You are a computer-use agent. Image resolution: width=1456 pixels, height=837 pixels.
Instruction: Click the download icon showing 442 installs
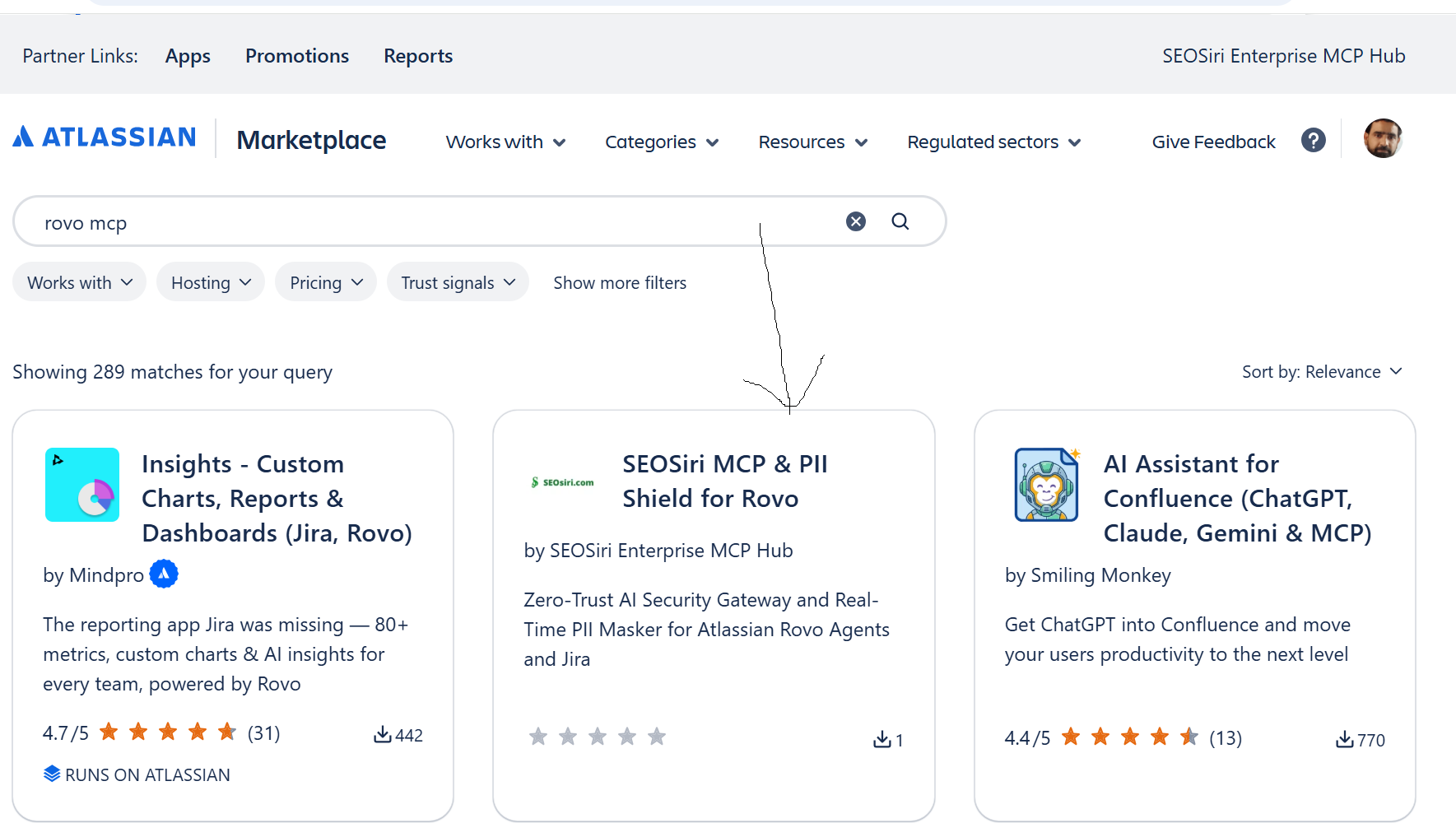pos(383,734)
